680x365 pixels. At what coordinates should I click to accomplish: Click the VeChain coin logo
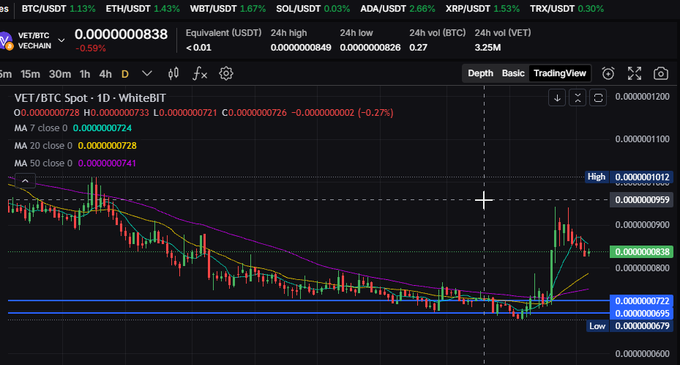[6, 41]
